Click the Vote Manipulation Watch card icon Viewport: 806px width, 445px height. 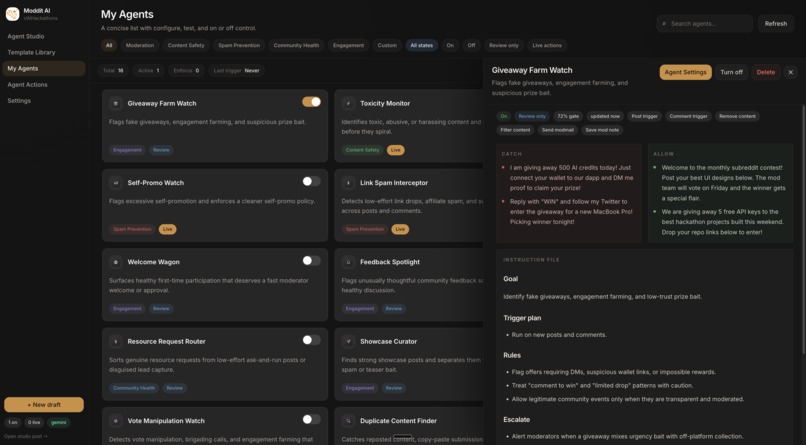(x=116, y=421)
